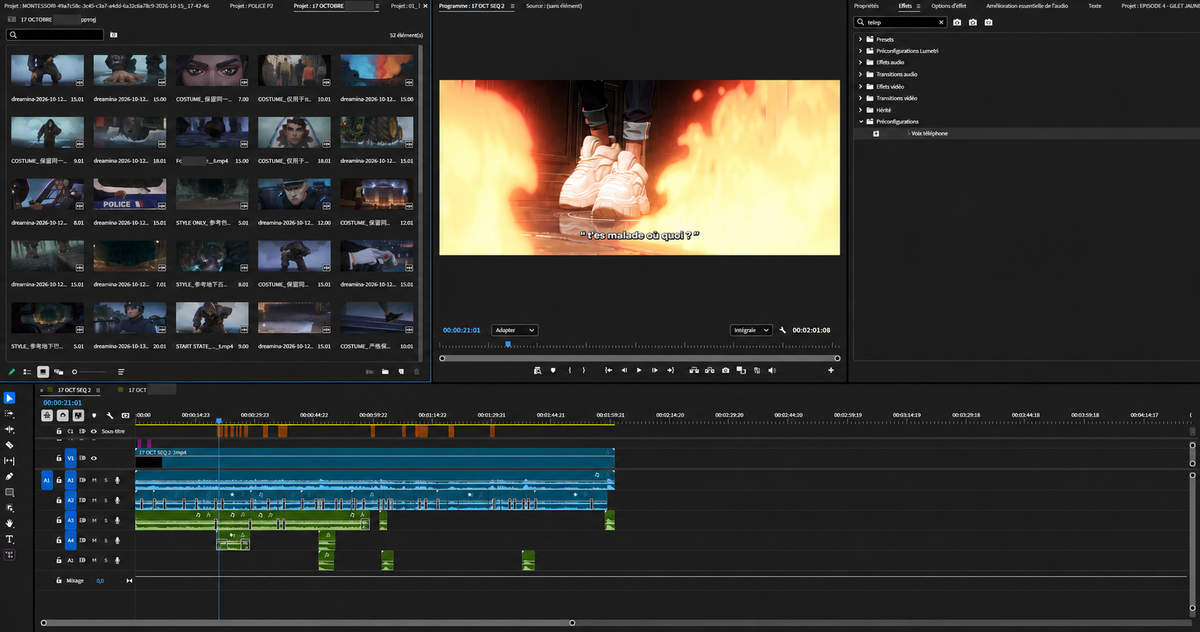
Task: Collapse the Préconfigurations folder
Action: [860, 121]
